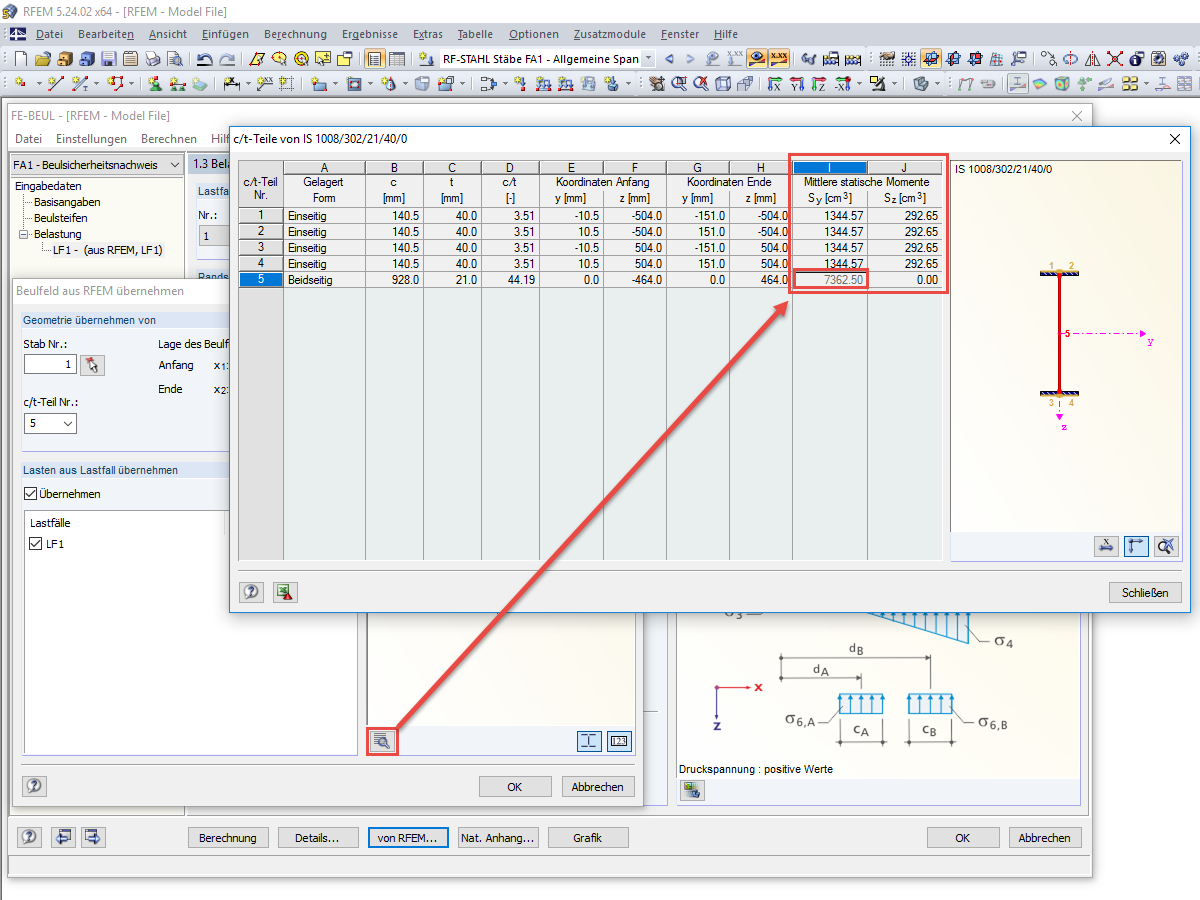1200x900 pixels.
Task: Open Einstellungen menu in FE-BEUL window
Action: pos(91,139)
